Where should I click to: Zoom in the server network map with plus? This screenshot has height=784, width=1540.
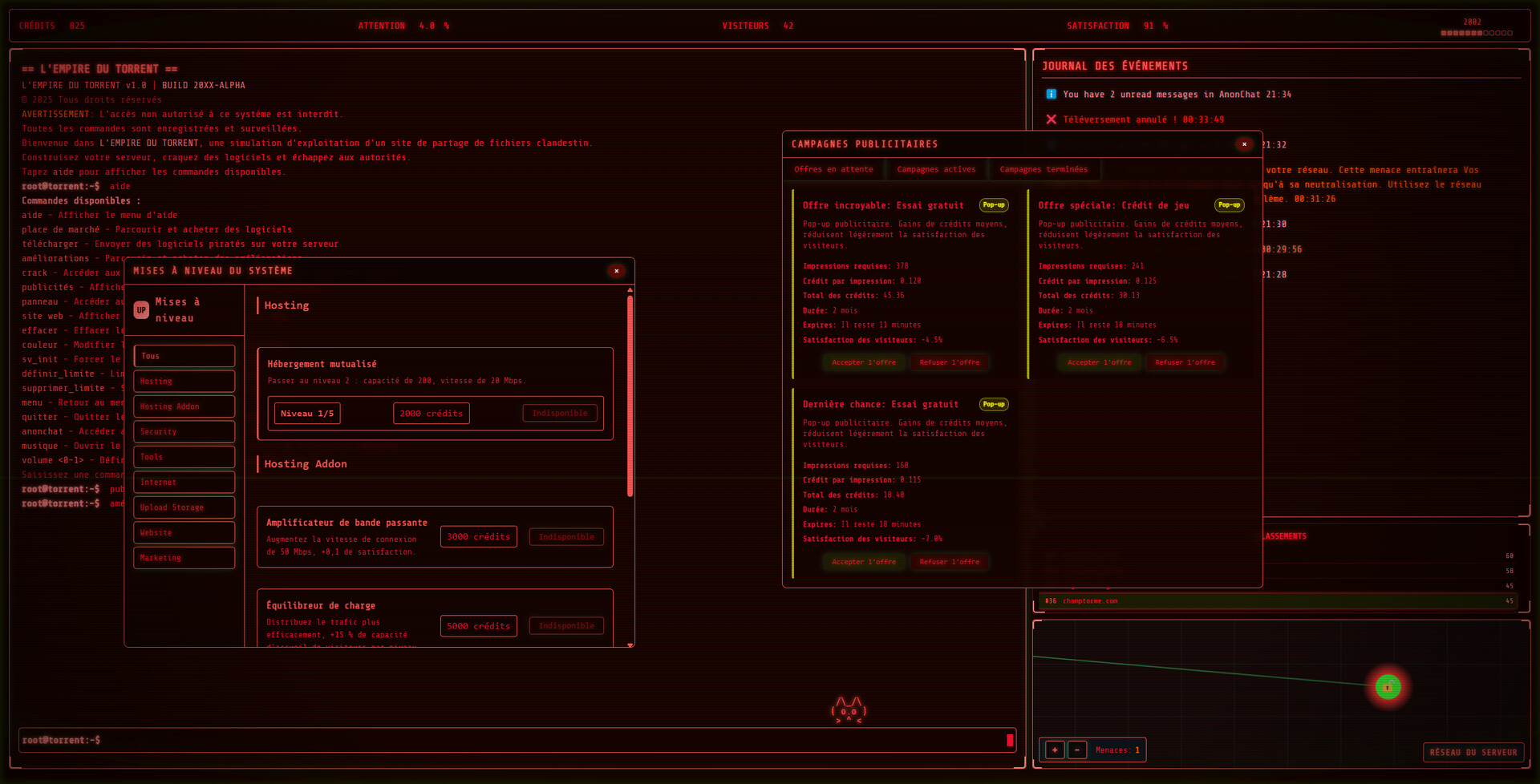(1055, 750)
